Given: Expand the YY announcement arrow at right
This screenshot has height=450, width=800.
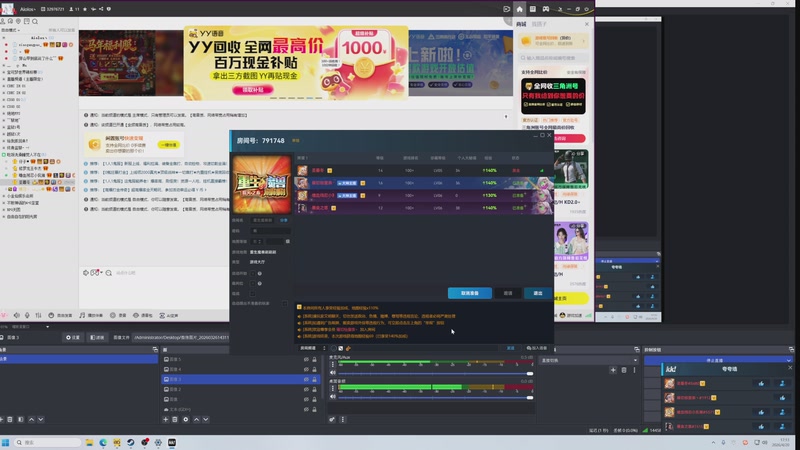Looking at the screenshot, I should [506, 116].
